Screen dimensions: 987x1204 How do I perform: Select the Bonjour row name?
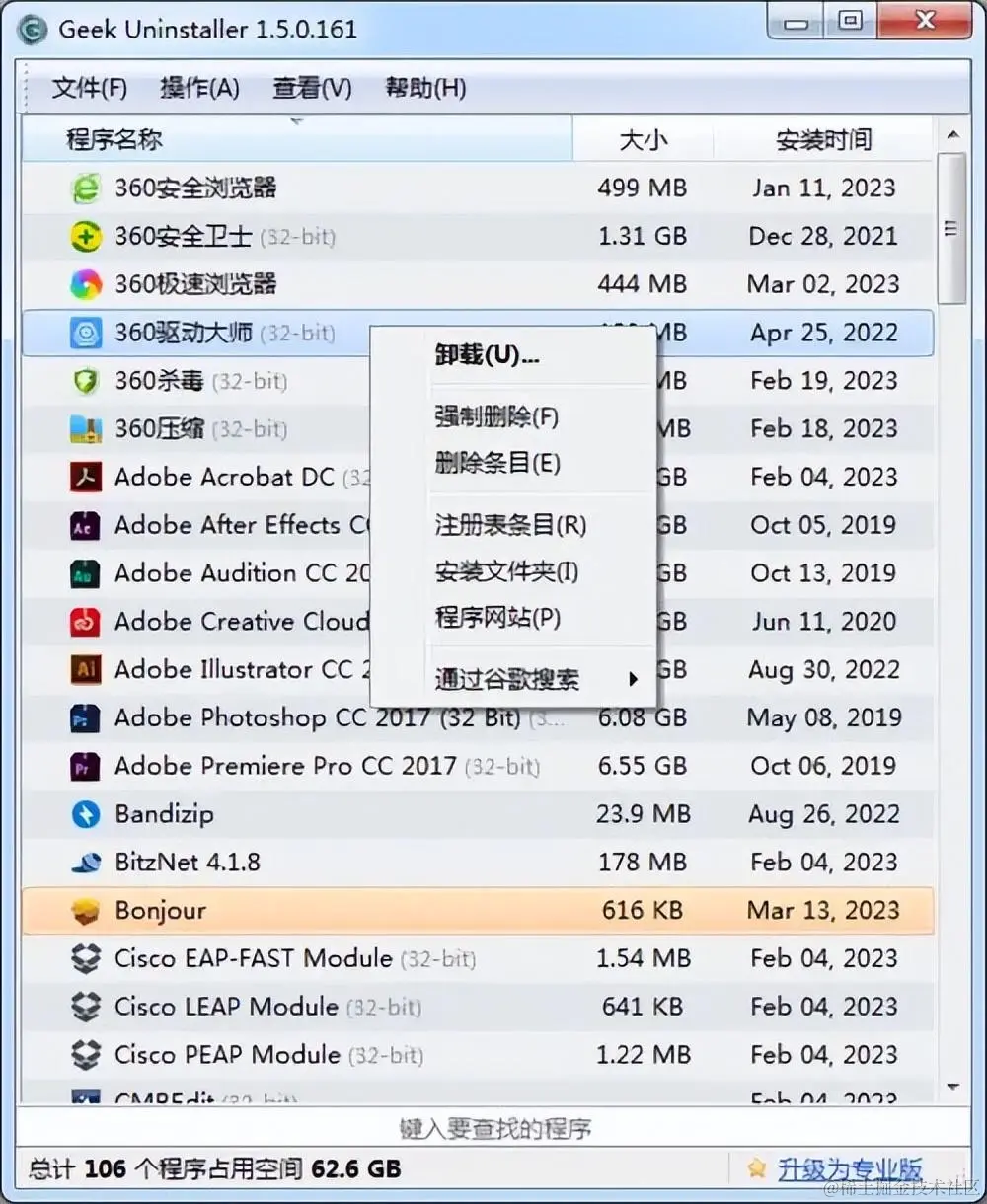pyautogui.click(x=160, y=911)
